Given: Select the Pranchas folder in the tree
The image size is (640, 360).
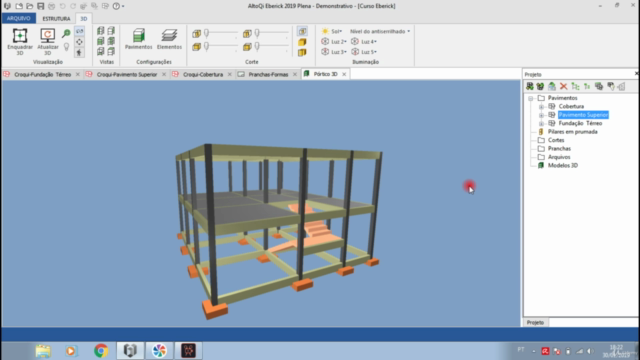Looking at the screenshot, I should 559,149.
